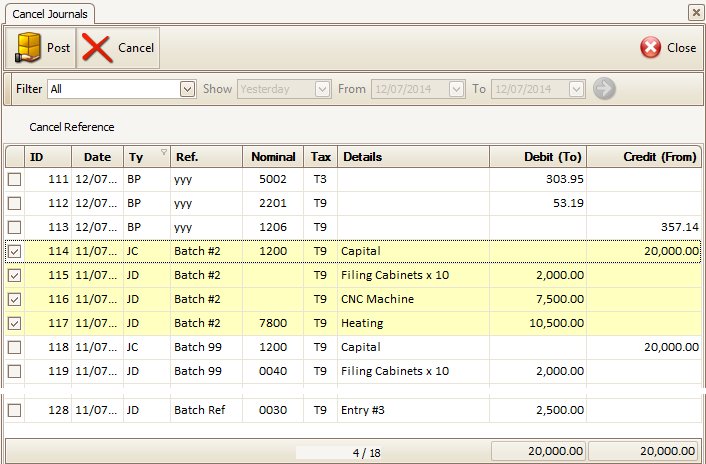Image resolution: width=706 pixels, height=464 pixels.
Task: Click the filter funnel on Ty column
Action: (164, 152)
